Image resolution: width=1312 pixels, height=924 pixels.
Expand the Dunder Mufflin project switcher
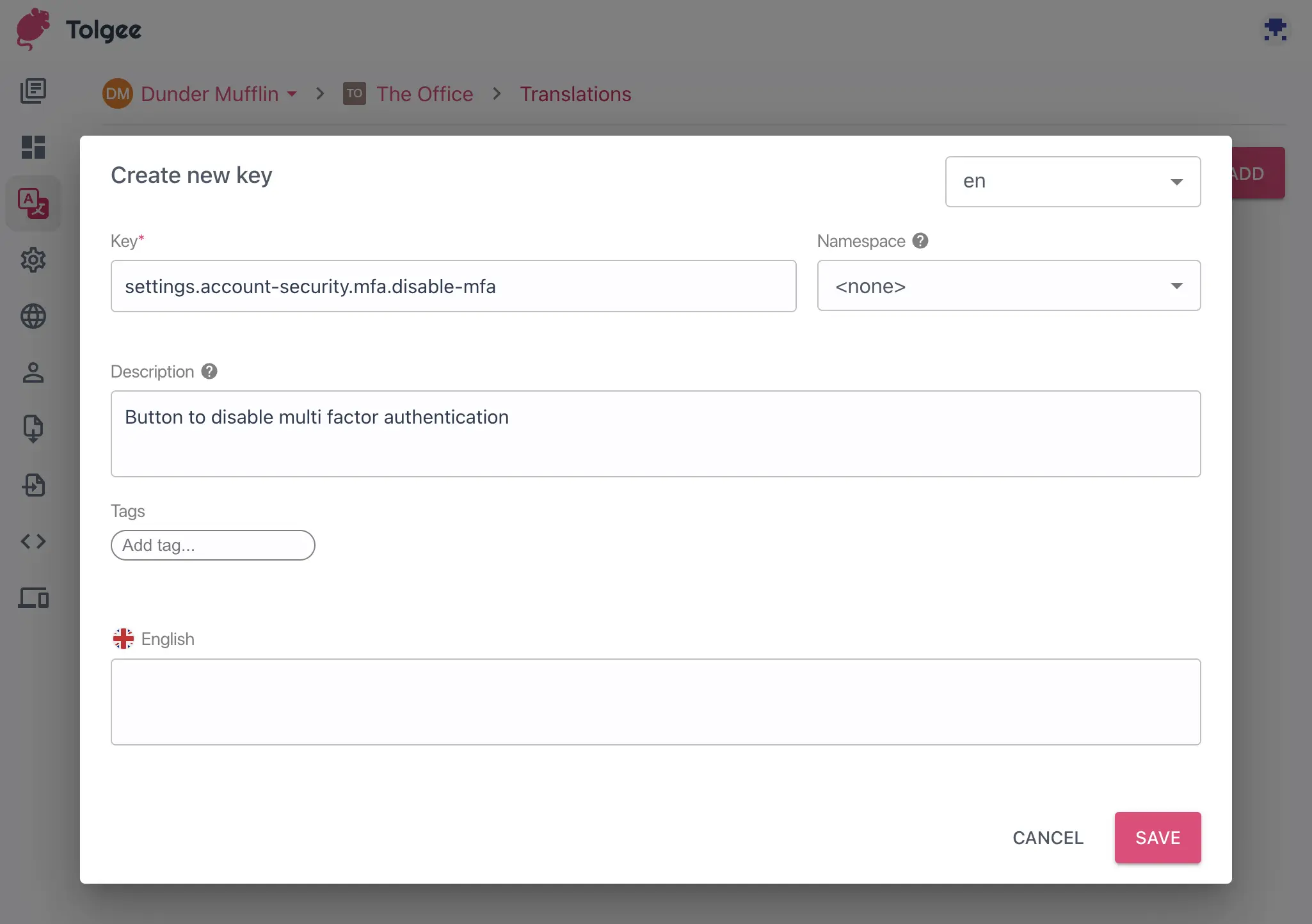(x=293, y=93)
